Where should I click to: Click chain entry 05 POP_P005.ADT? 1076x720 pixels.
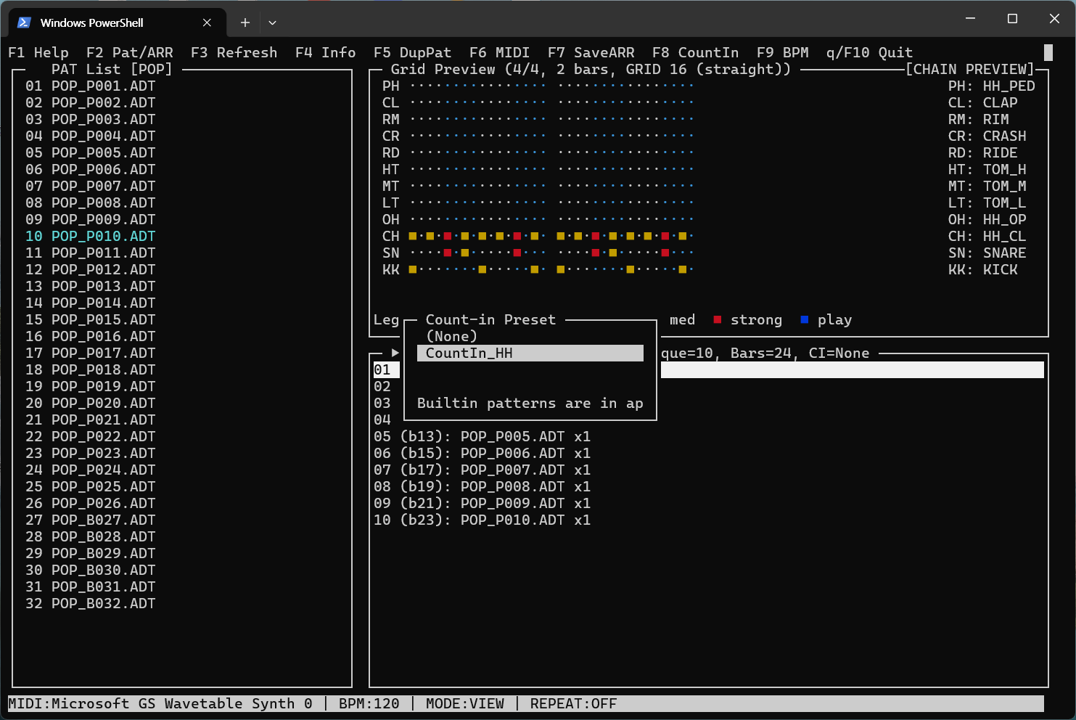point(482,437)
